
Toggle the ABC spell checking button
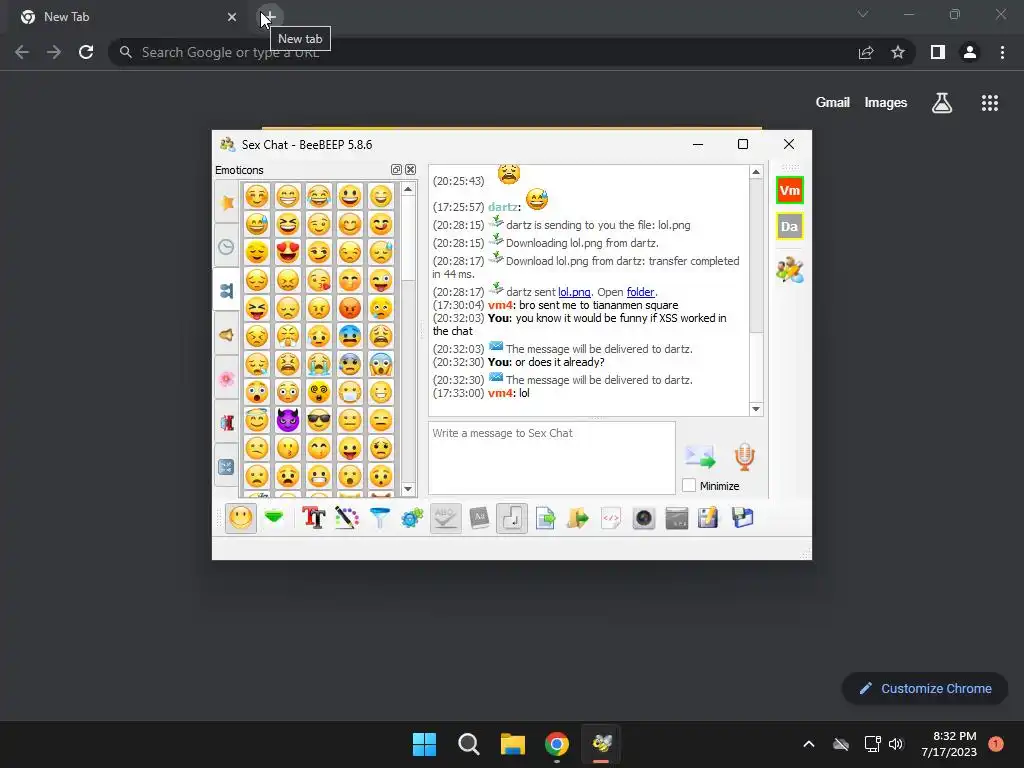445,518
